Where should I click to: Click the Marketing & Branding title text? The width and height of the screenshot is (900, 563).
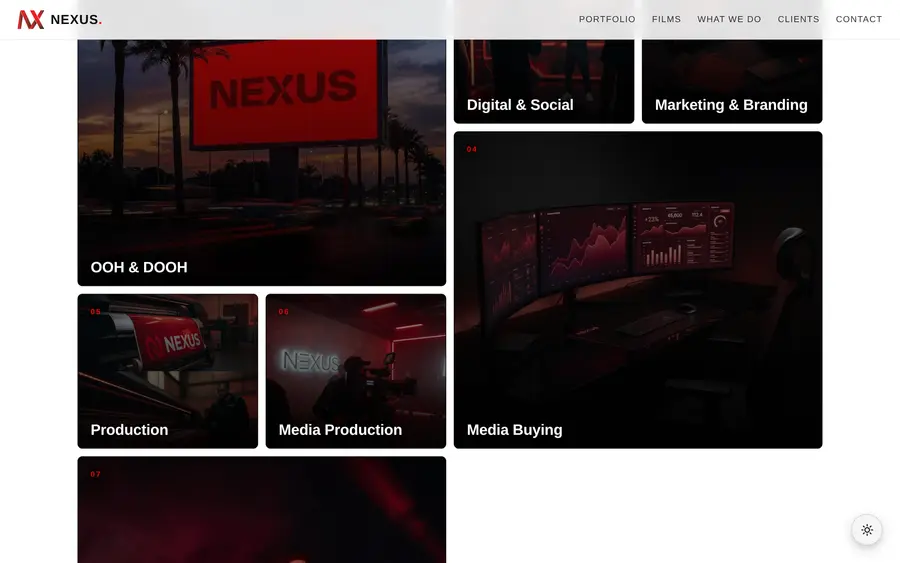click(731, 105)
